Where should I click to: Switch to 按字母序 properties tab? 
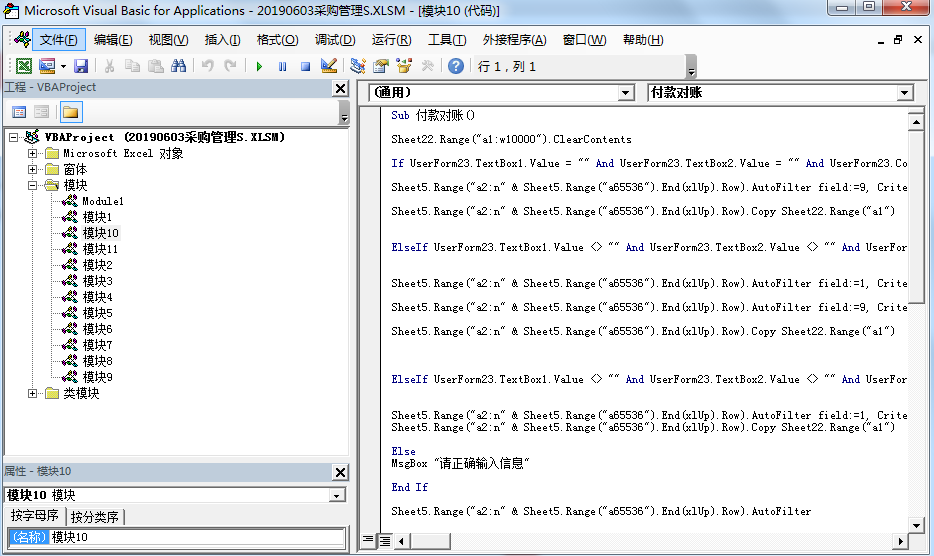coord(35,515)
